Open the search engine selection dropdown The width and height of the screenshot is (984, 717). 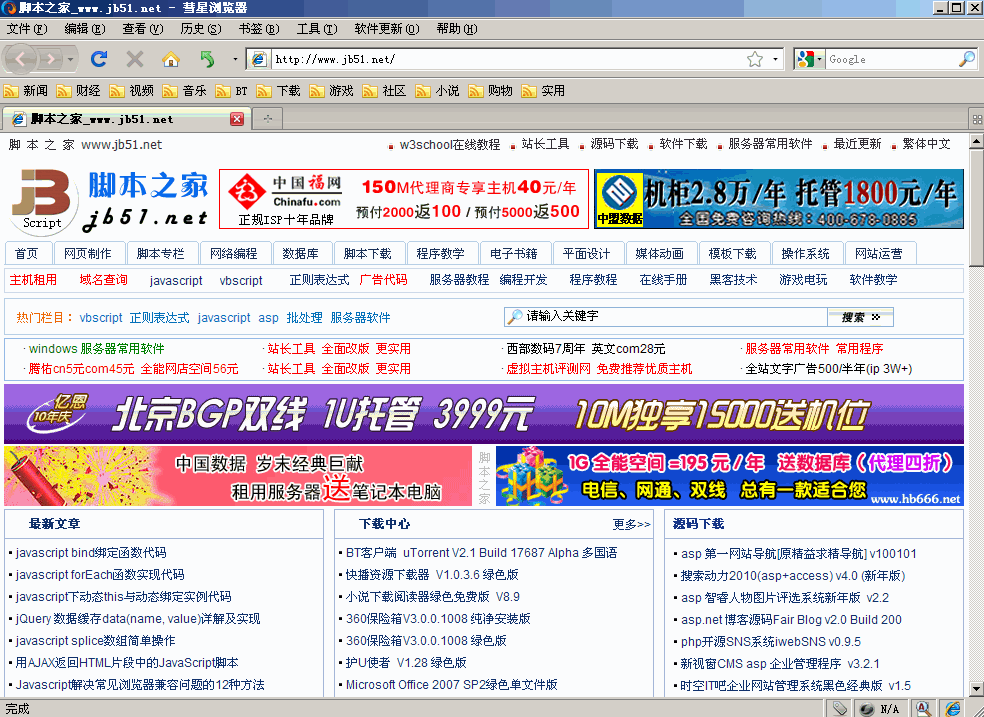820,59
